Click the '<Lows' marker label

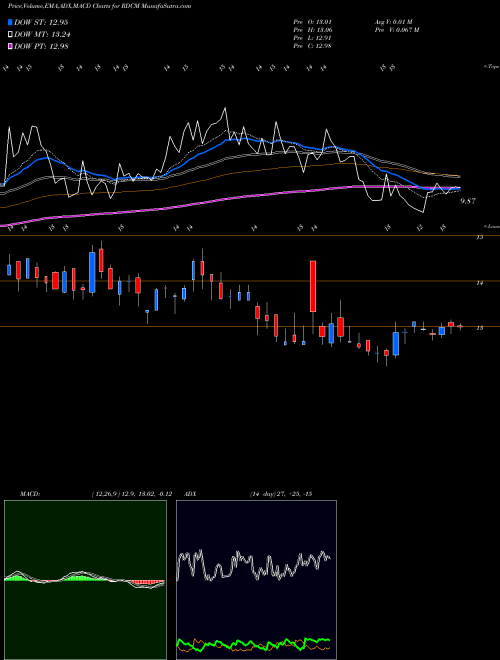492,226
